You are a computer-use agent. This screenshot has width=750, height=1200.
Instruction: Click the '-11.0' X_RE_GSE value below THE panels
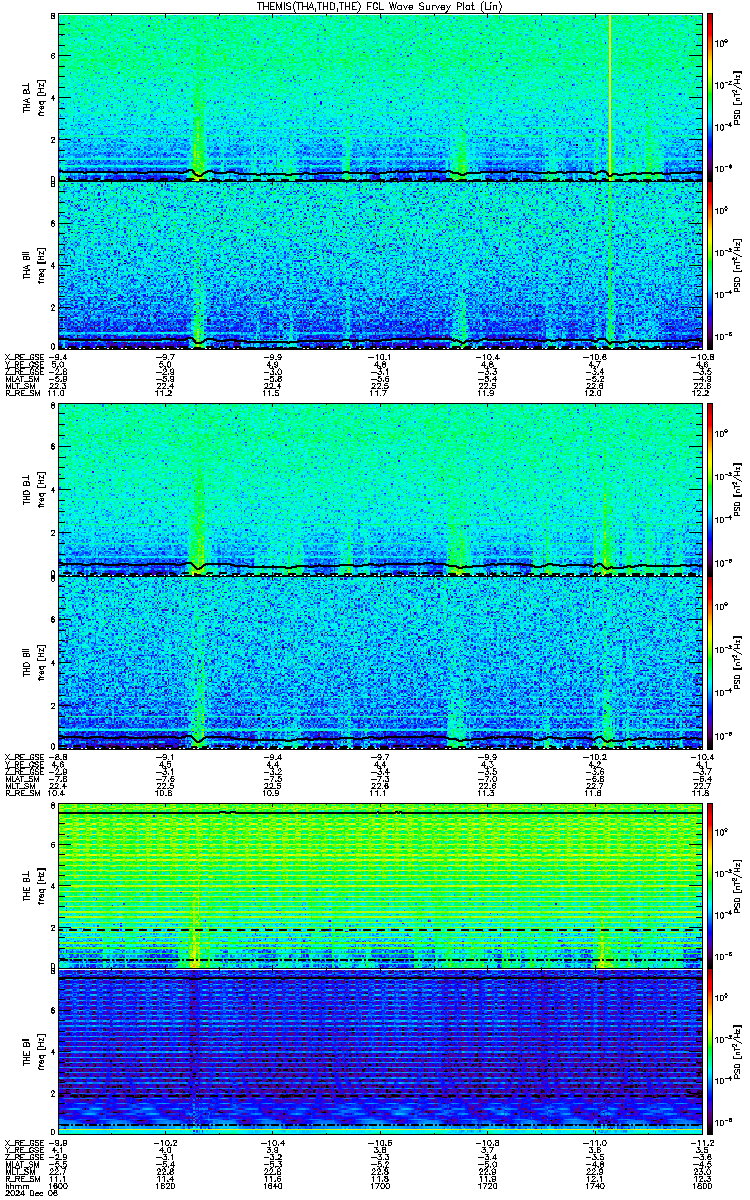[595, 1143]
